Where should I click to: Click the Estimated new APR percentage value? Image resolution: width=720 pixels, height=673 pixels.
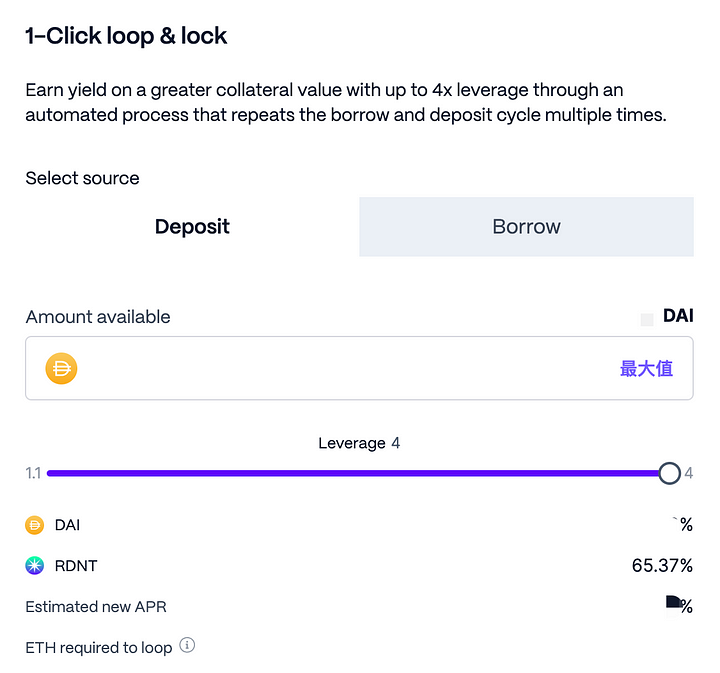pyautogui.click(x=679, y=606)
